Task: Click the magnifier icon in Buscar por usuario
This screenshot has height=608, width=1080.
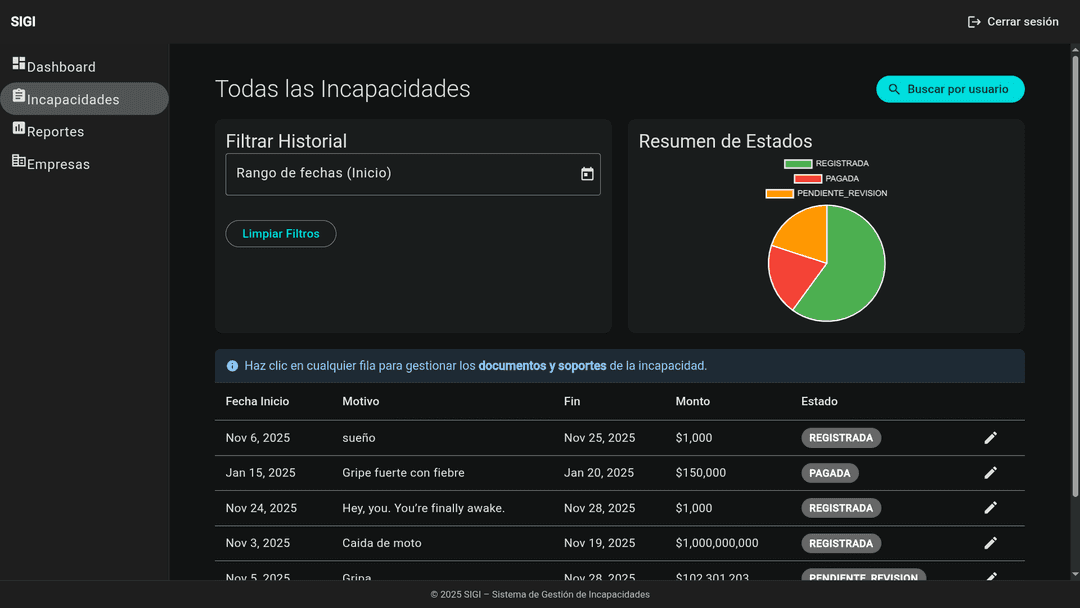Action: click(x=894, y=89)
